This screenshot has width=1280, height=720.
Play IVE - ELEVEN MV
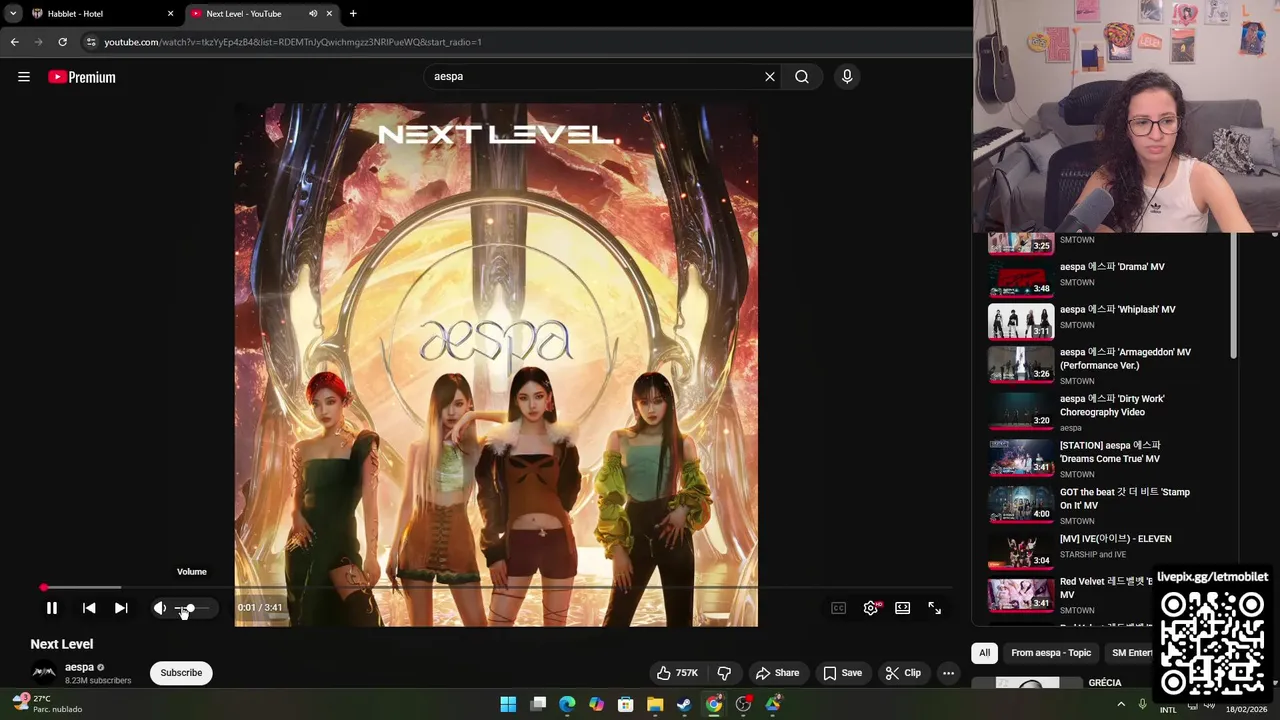pyautogui.click(x=1115, y=539)
